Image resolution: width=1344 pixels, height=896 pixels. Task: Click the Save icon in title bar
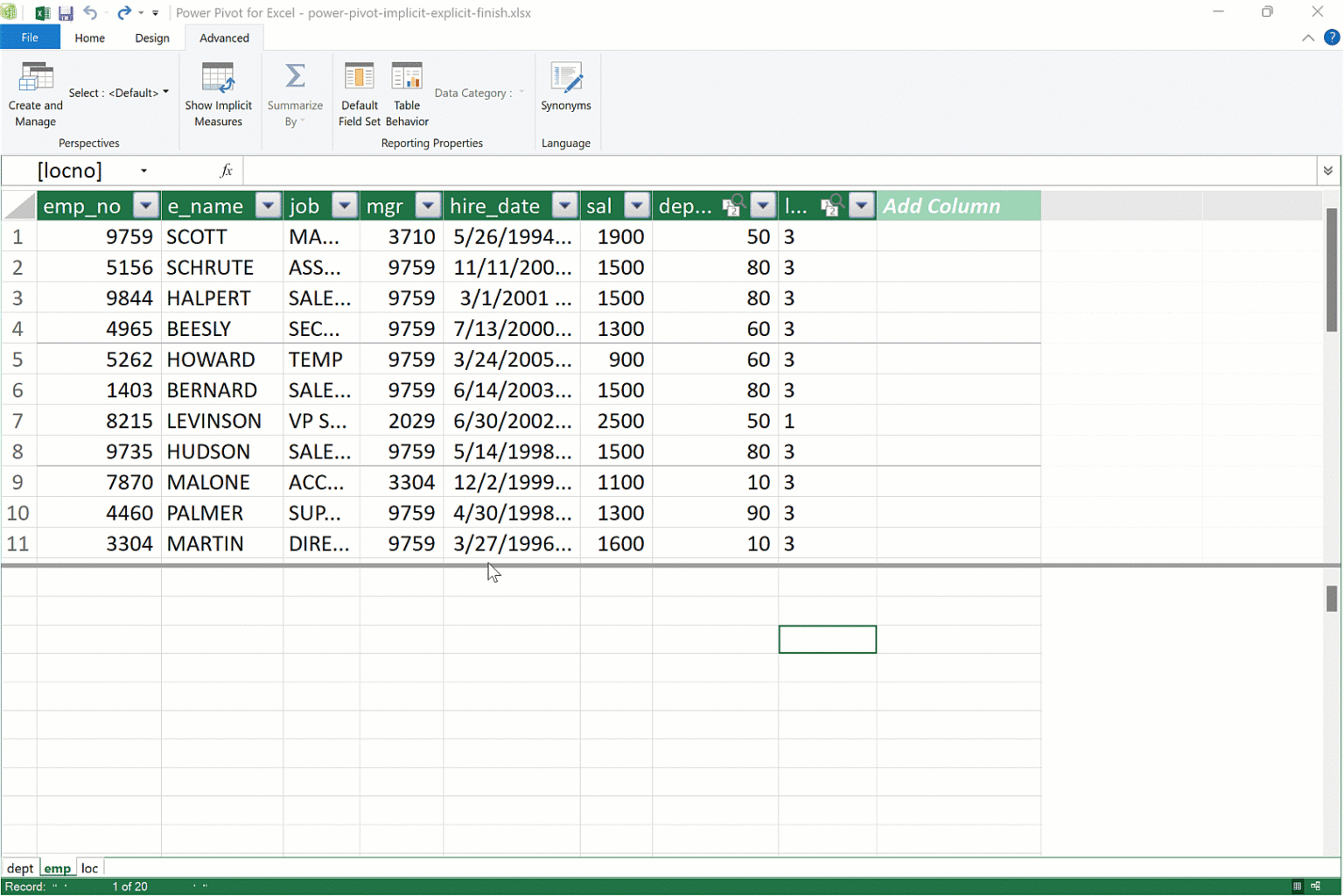66,13
